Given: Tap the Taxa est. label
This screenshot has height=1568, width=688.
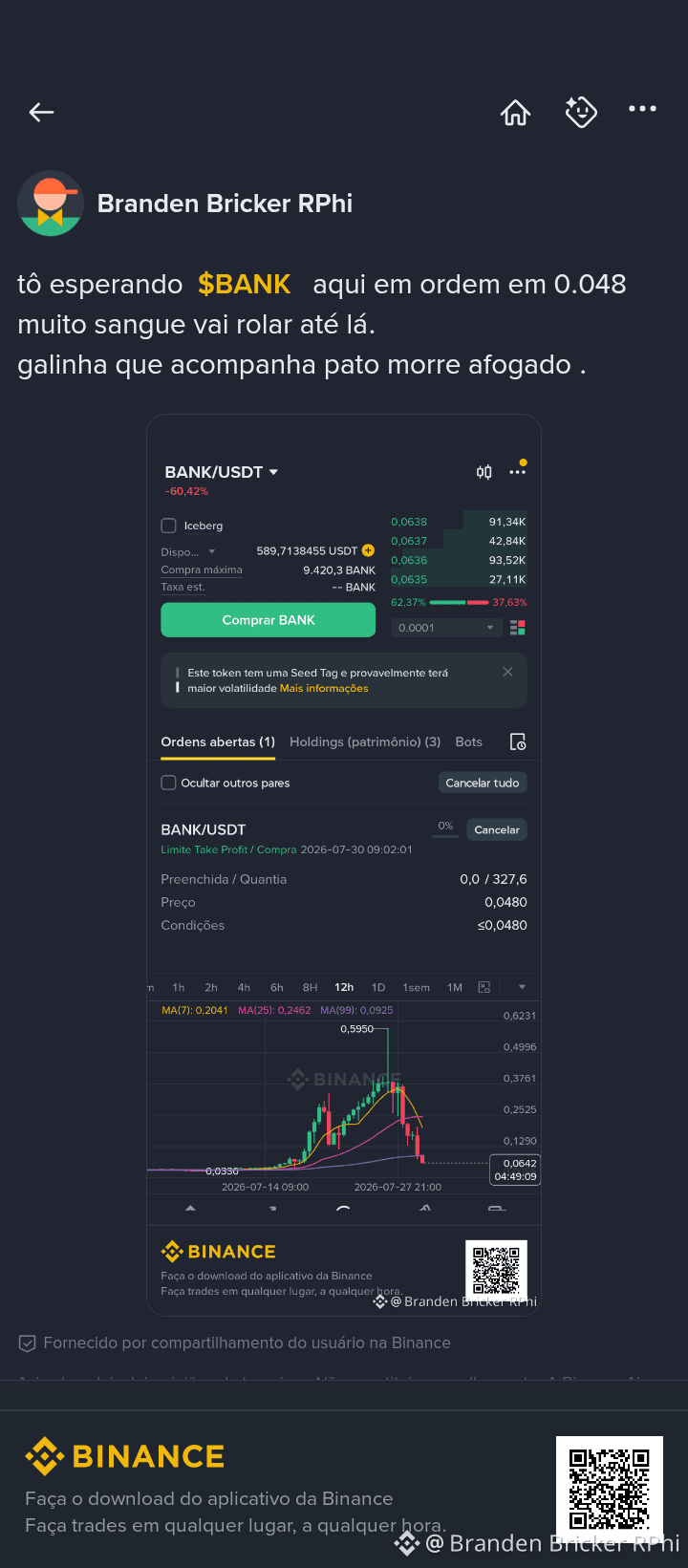Looking at the screenshot, I should [183, 587].
